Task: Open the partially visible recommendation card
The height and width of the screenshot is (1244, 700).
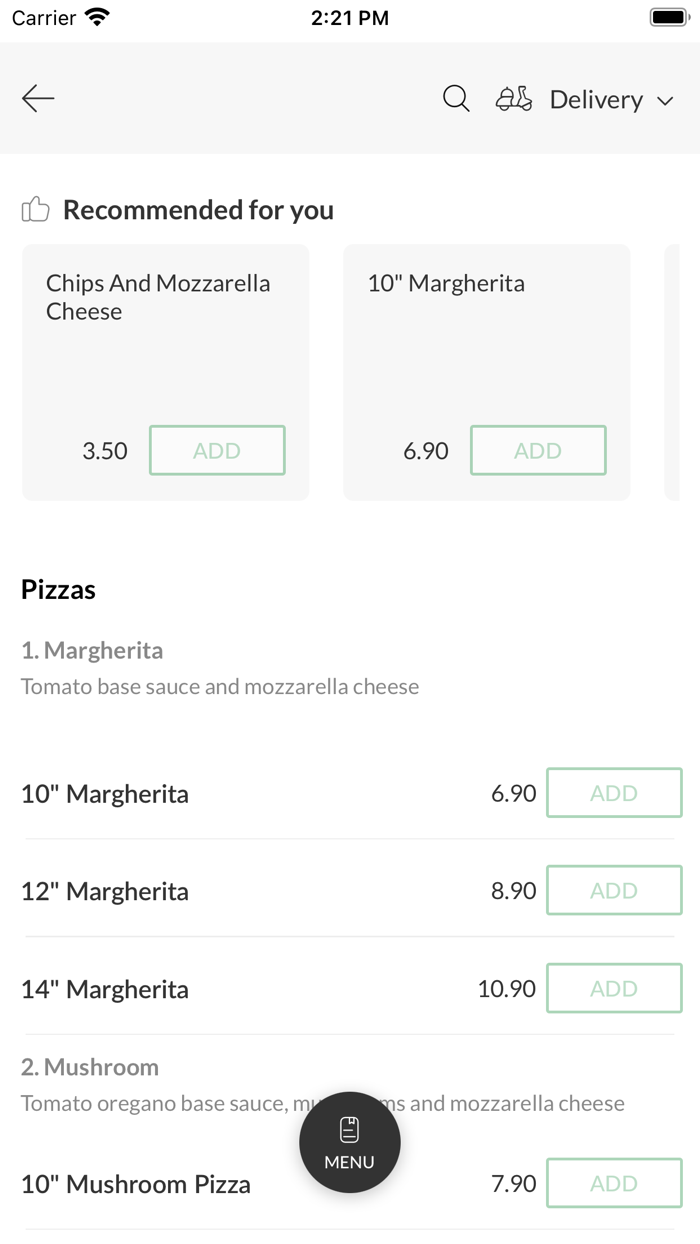Action: click(684, 371)
